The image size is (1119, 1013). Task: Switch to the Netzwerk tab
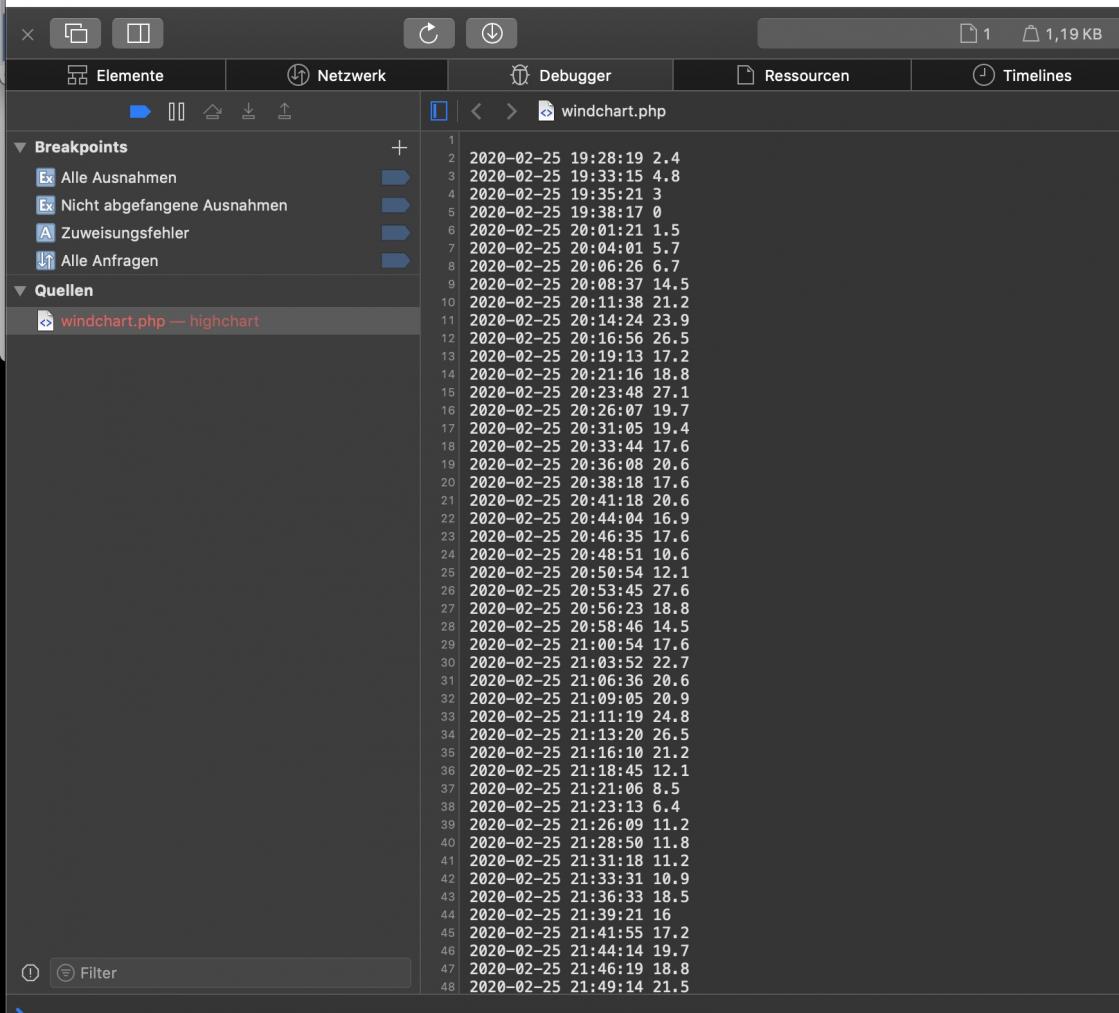tap(337, 75)
